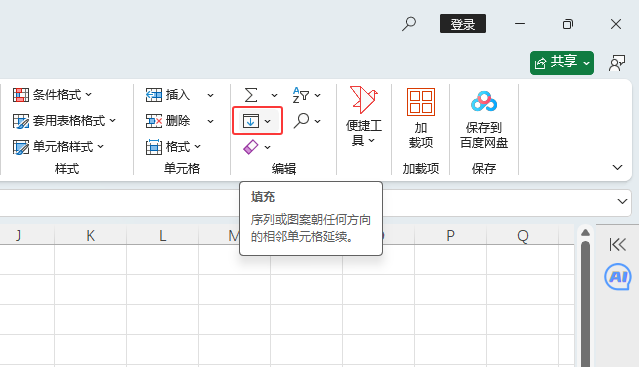Collapse side panel with double-arrow icon

pos(617,244)
